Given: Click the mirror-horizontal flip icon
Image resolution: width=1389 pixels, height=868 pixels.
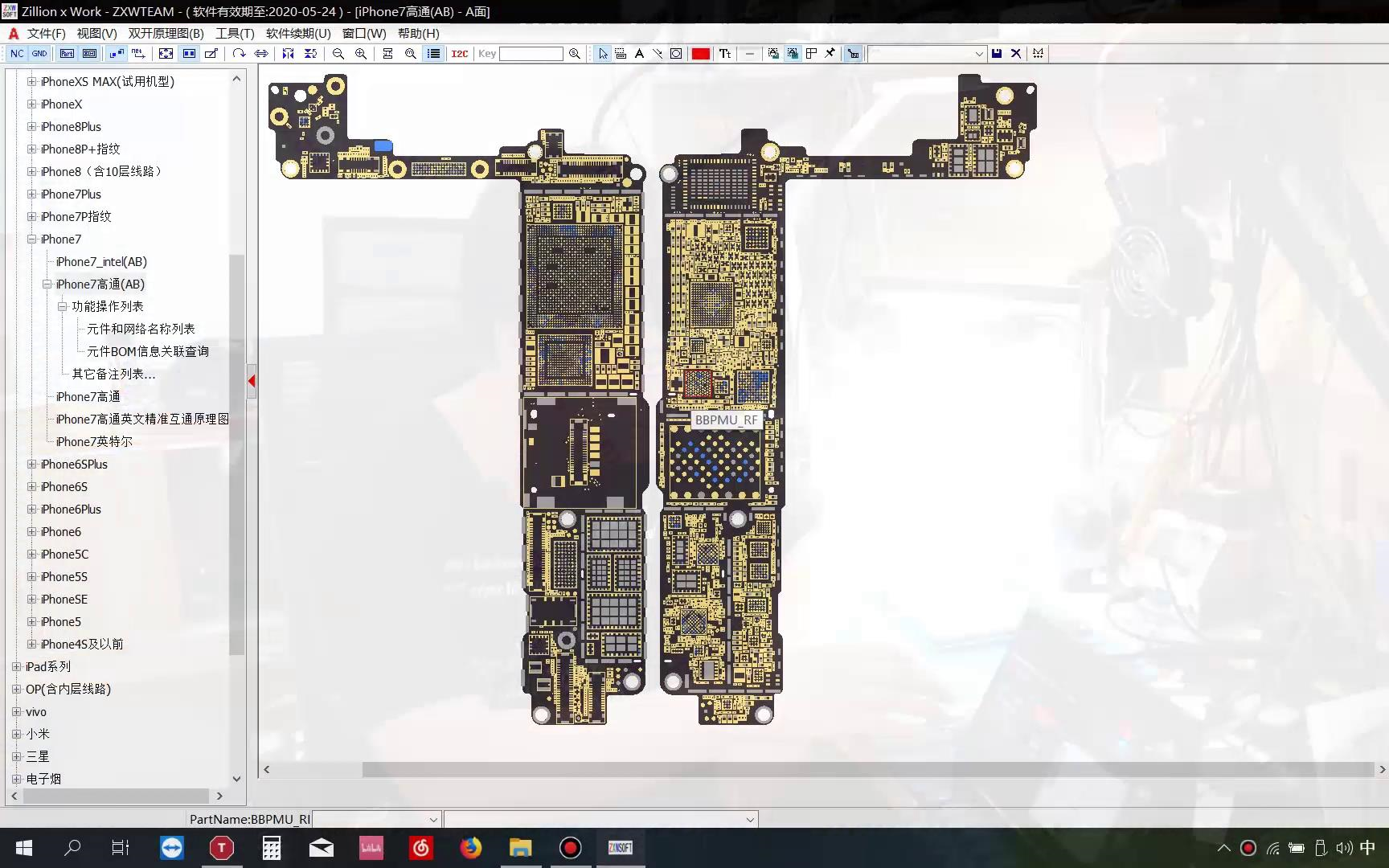Looking at the screenshot, I should (x=288, y=54).
